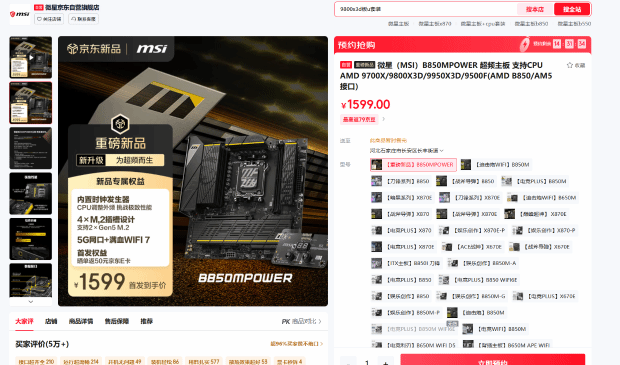The image size is (620, 365).
Task: Click the review tag ending in 214
Action: pyautogui.click(x=81, y=361)
